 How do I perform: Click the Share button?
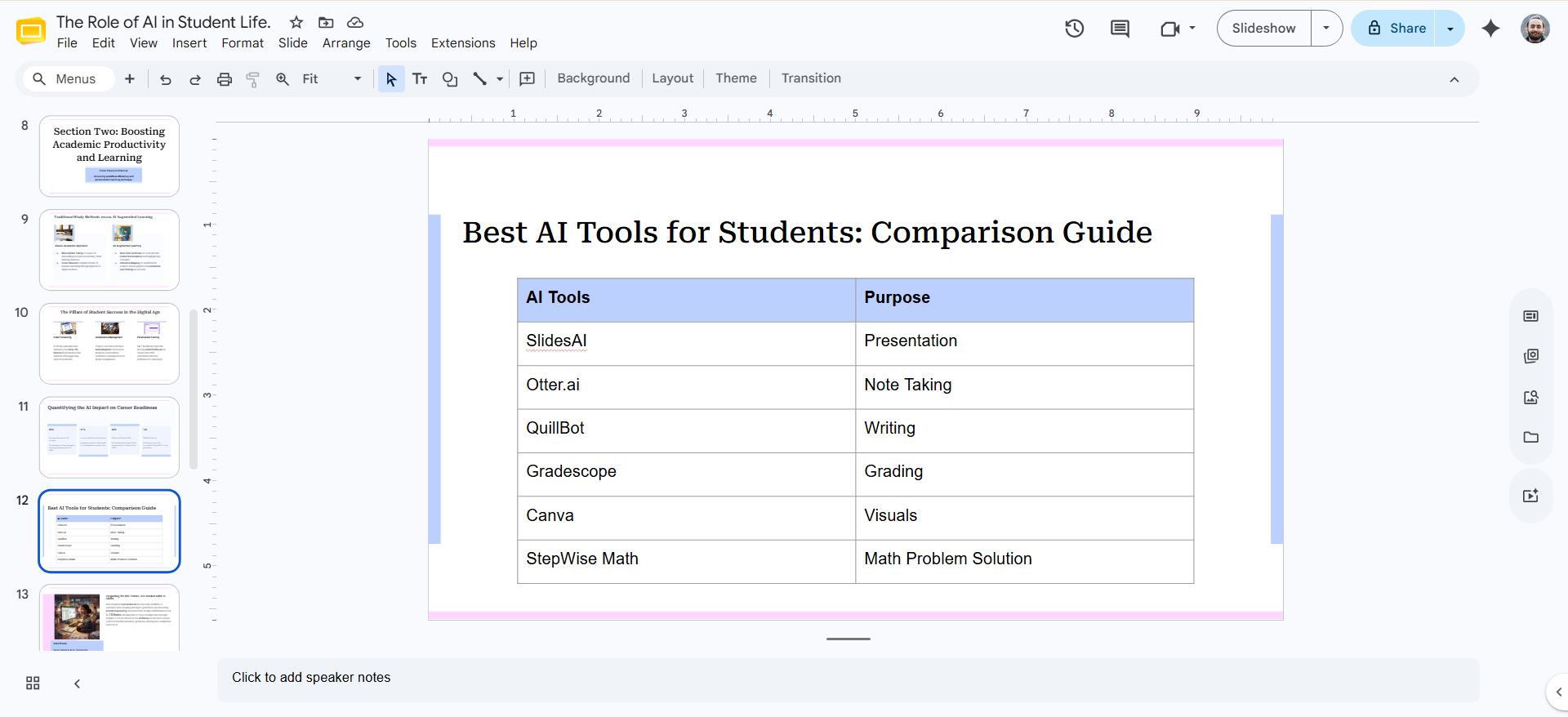pyautogui.click(x=1393, y=29)
